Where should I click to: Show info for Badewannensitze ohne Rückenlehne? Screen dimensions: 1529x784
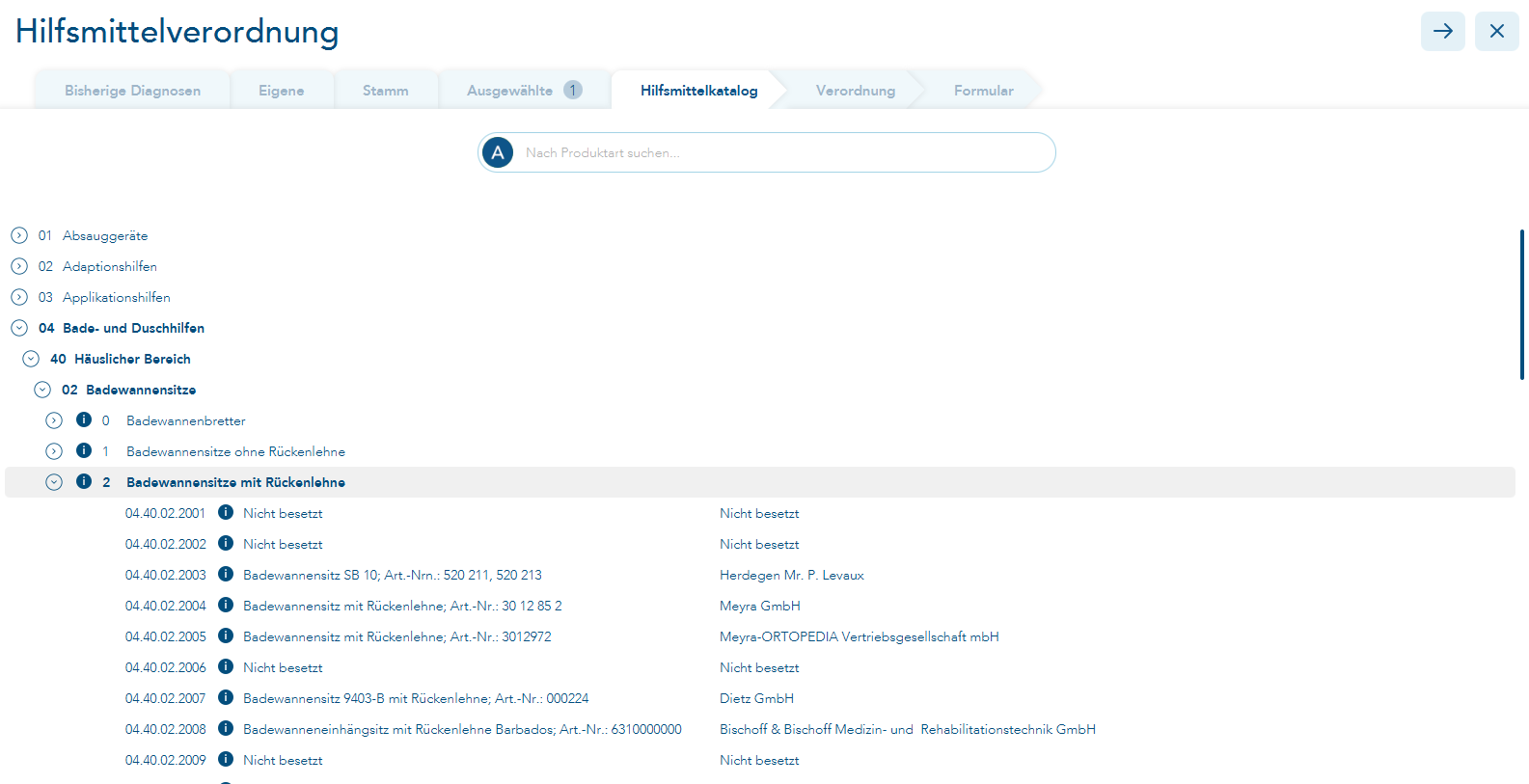tap(84, 450)
